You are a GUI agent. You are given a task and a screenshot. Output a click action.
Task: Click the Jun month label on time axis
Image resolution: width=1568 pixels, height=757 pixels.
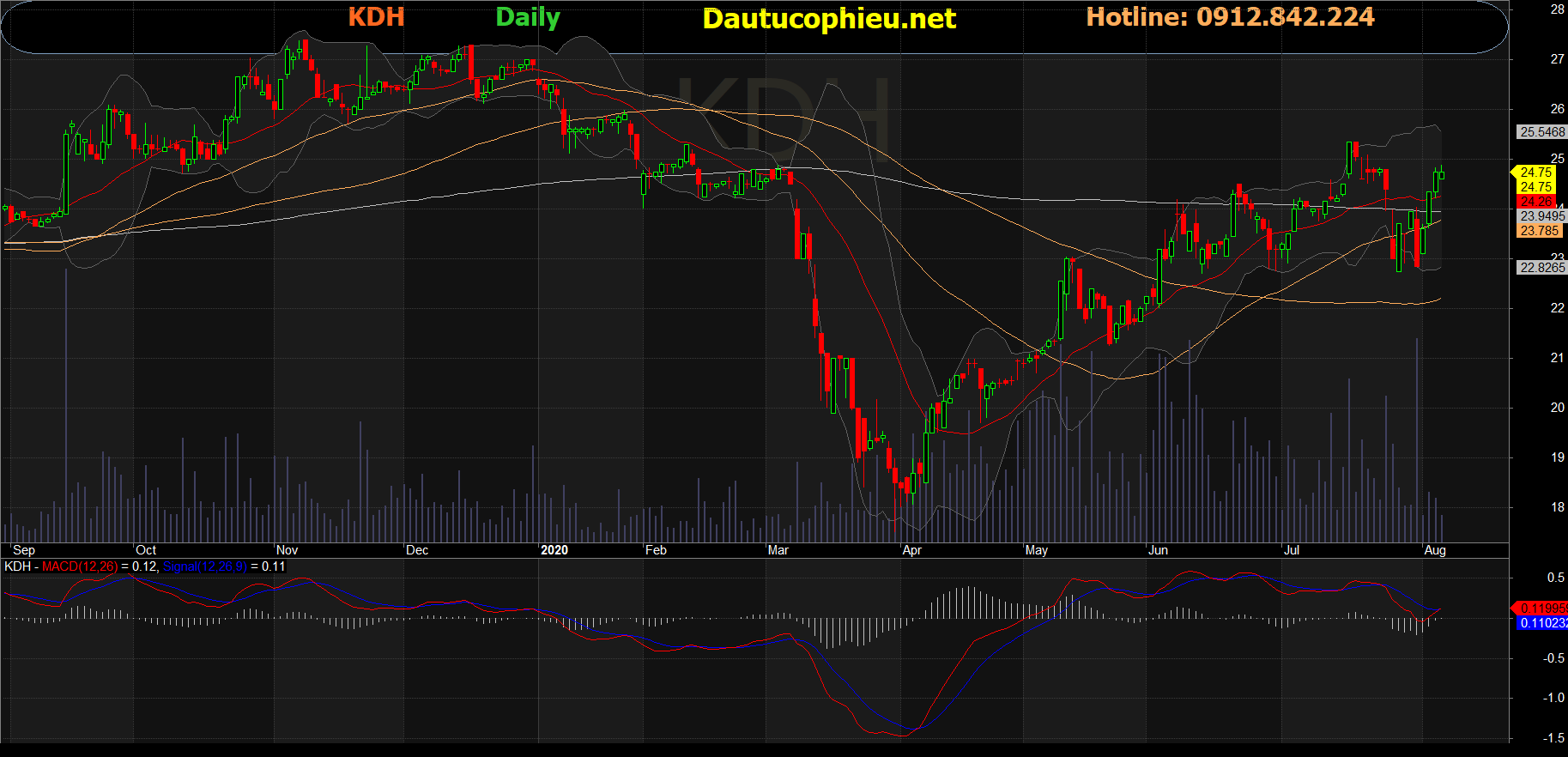(1158, 550)
